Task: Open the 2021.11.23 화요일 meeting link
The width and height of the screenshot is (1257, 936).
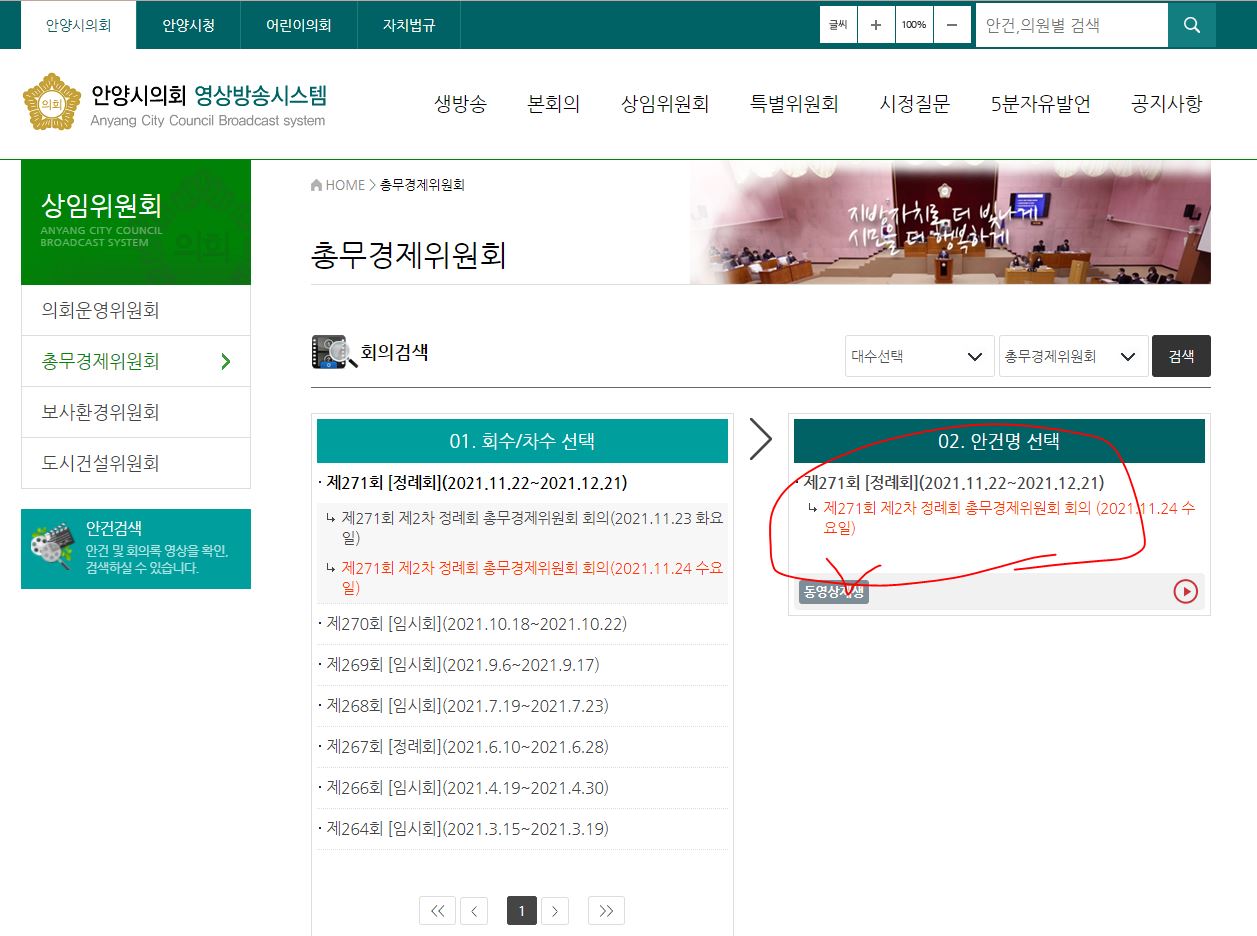Action: tap(531, 527)
